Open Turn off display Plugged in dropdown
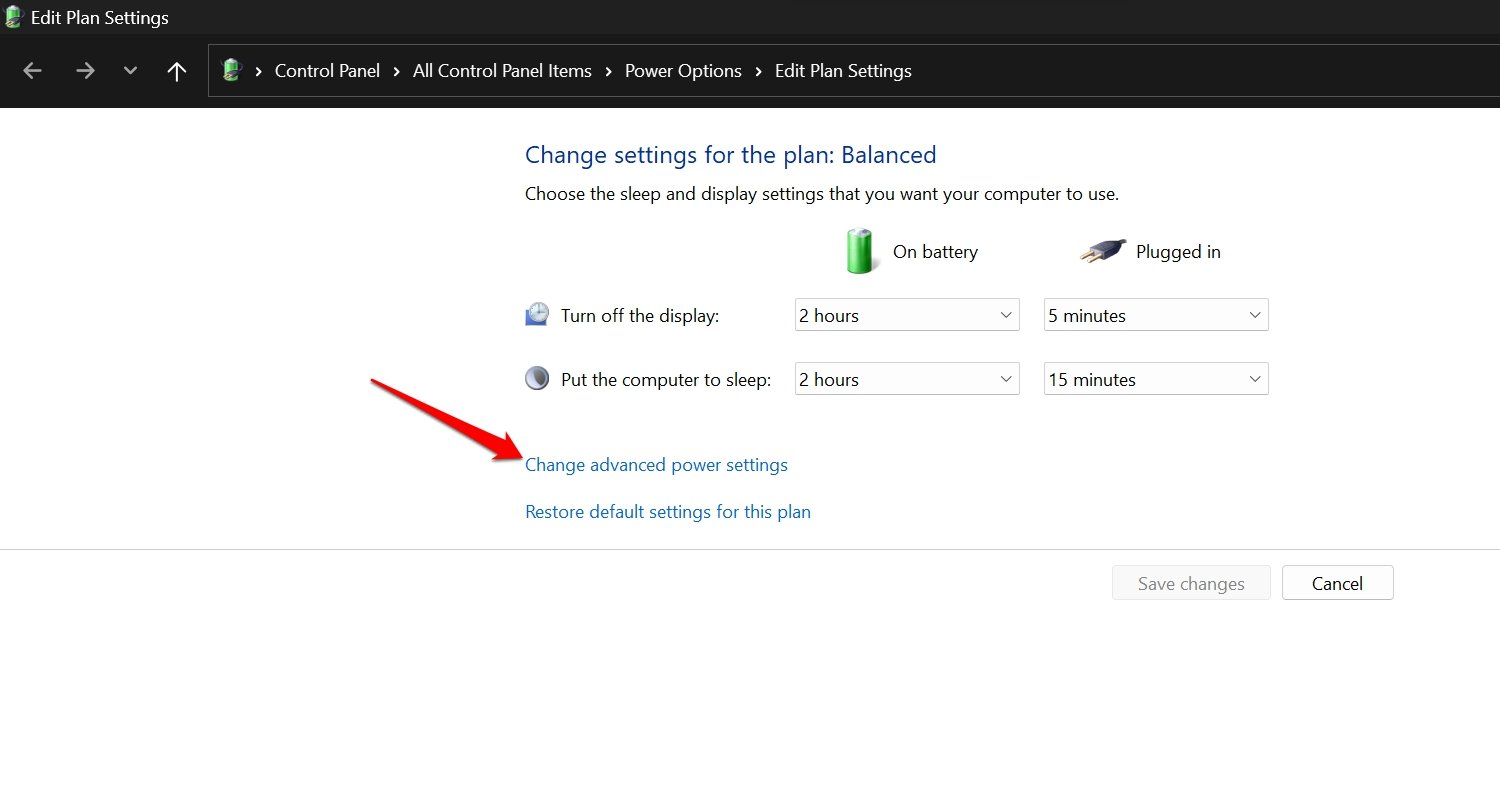Image resolution: width=1500 pixels, height=798 pixels. click(x=1156, y=315)
